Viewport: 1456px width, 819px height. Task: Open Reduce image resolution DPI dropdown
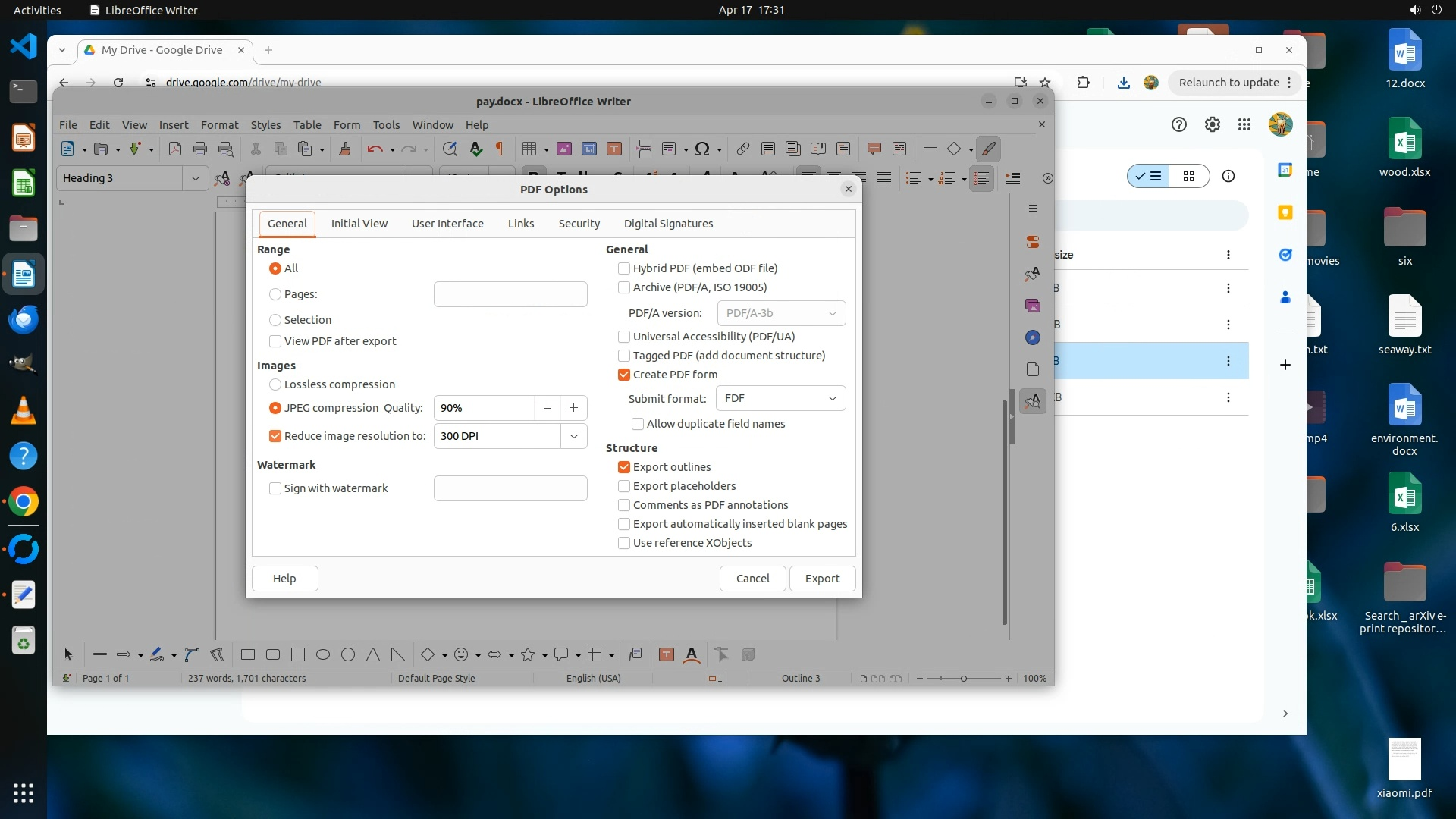[574, 436]
